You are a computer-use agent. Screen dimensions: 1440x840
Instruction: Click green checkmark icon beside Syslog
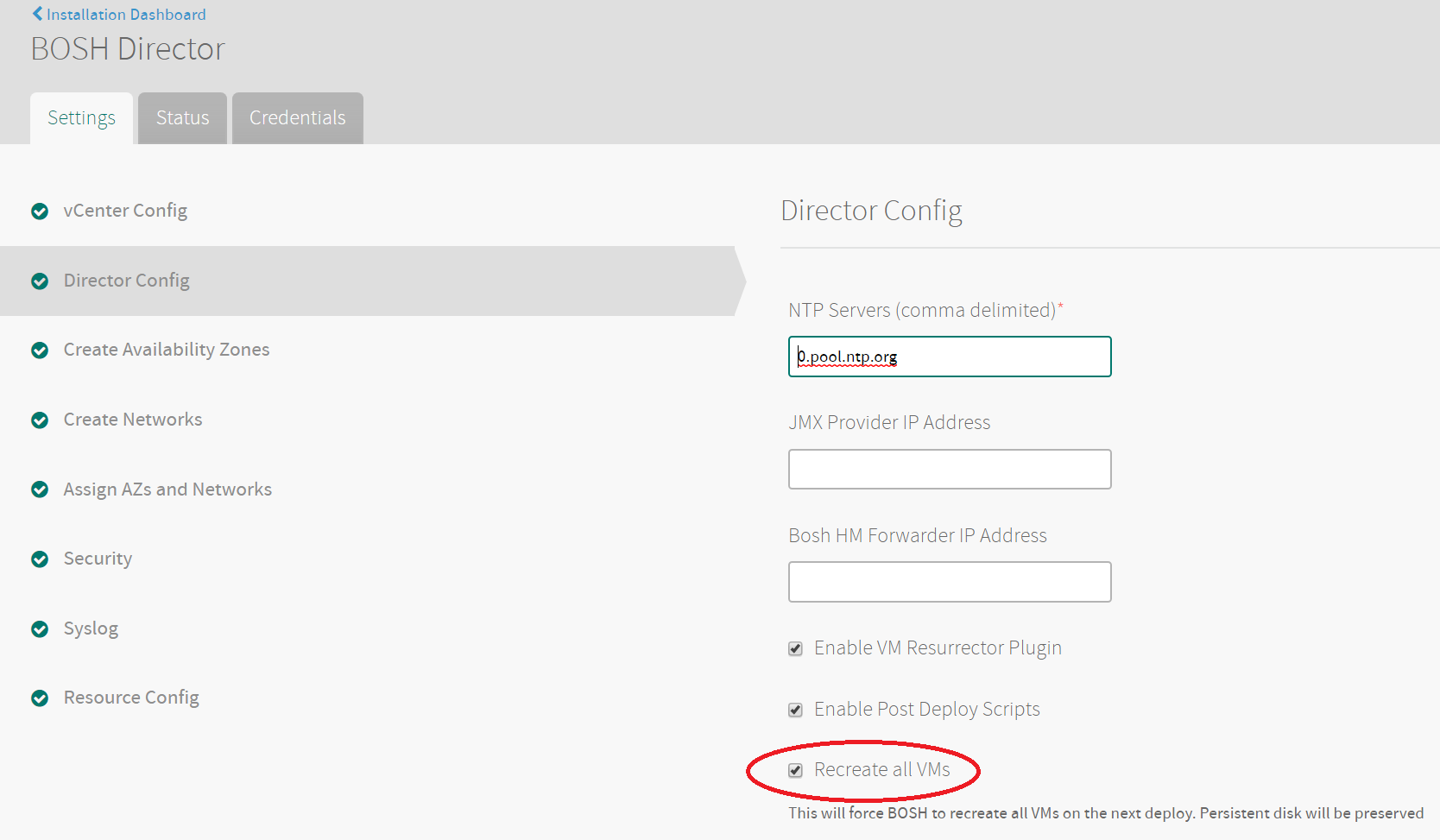40,629
